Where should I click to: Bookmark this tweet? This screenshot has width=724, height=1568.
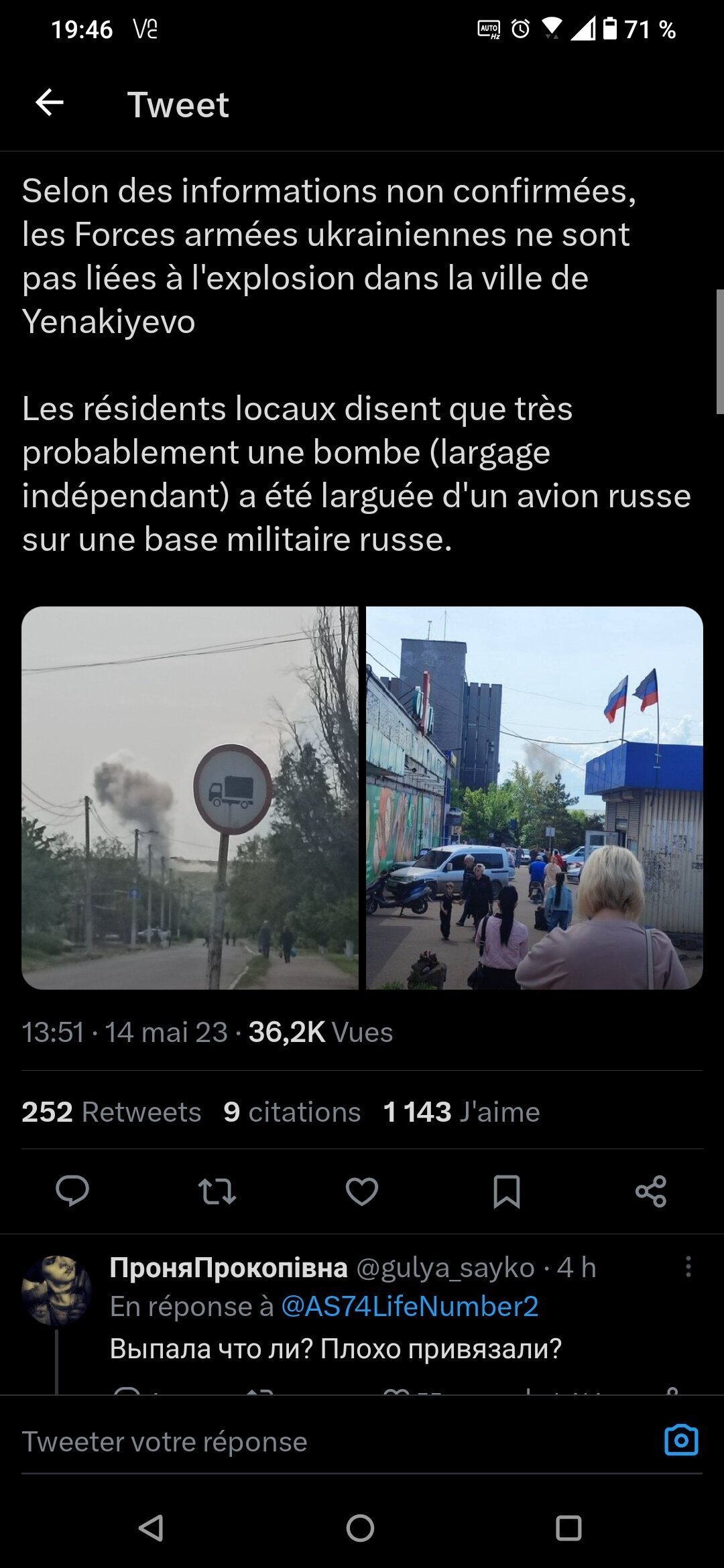[x=506, y=1191]
